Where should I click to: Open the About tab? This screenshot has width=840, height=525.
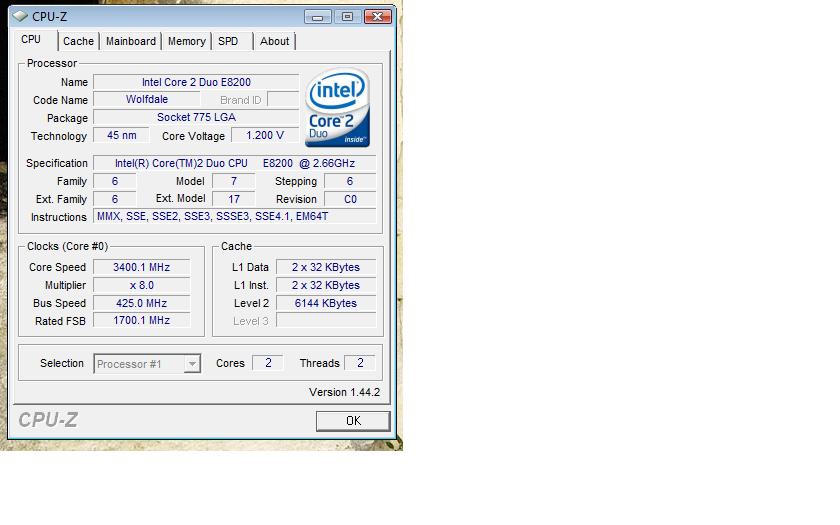pyautogui.click(x=274, y=41)
